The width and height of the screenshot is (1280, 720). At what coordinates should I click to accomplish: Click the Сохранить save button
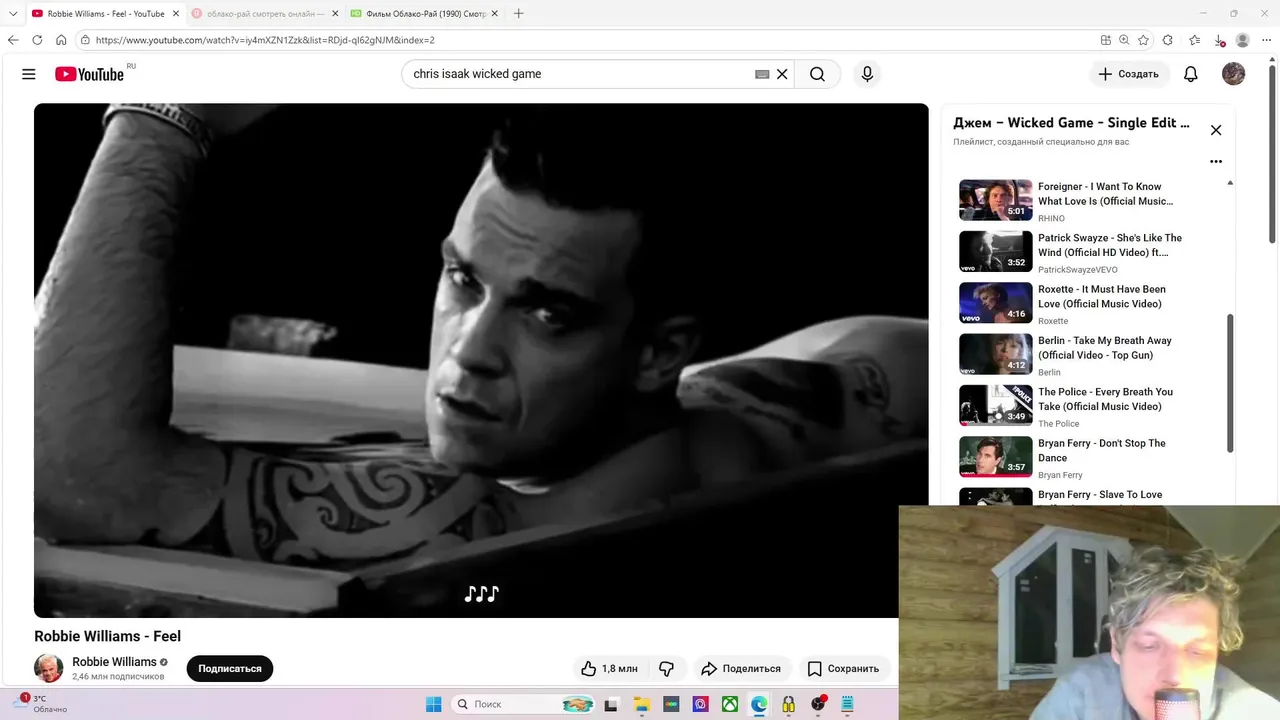843,668
